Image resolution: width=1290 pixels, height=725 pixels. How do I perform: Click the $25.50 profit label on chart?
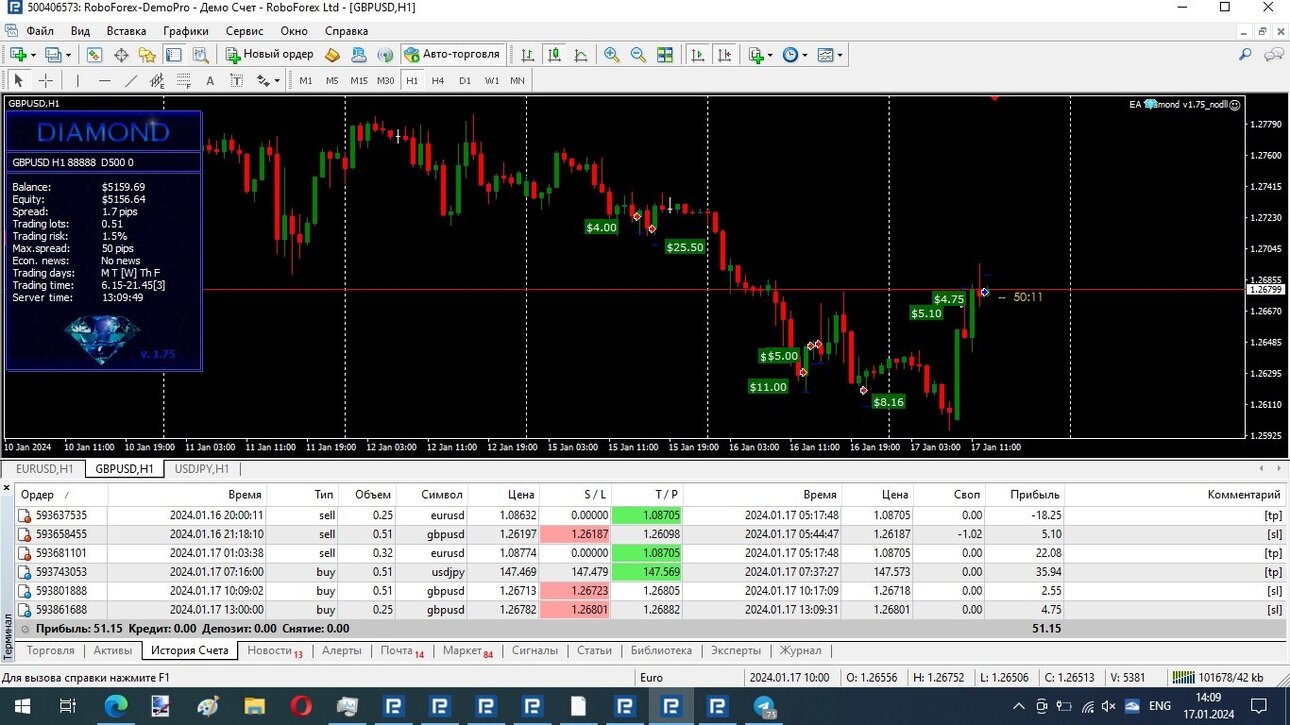(x=685, y=247)
